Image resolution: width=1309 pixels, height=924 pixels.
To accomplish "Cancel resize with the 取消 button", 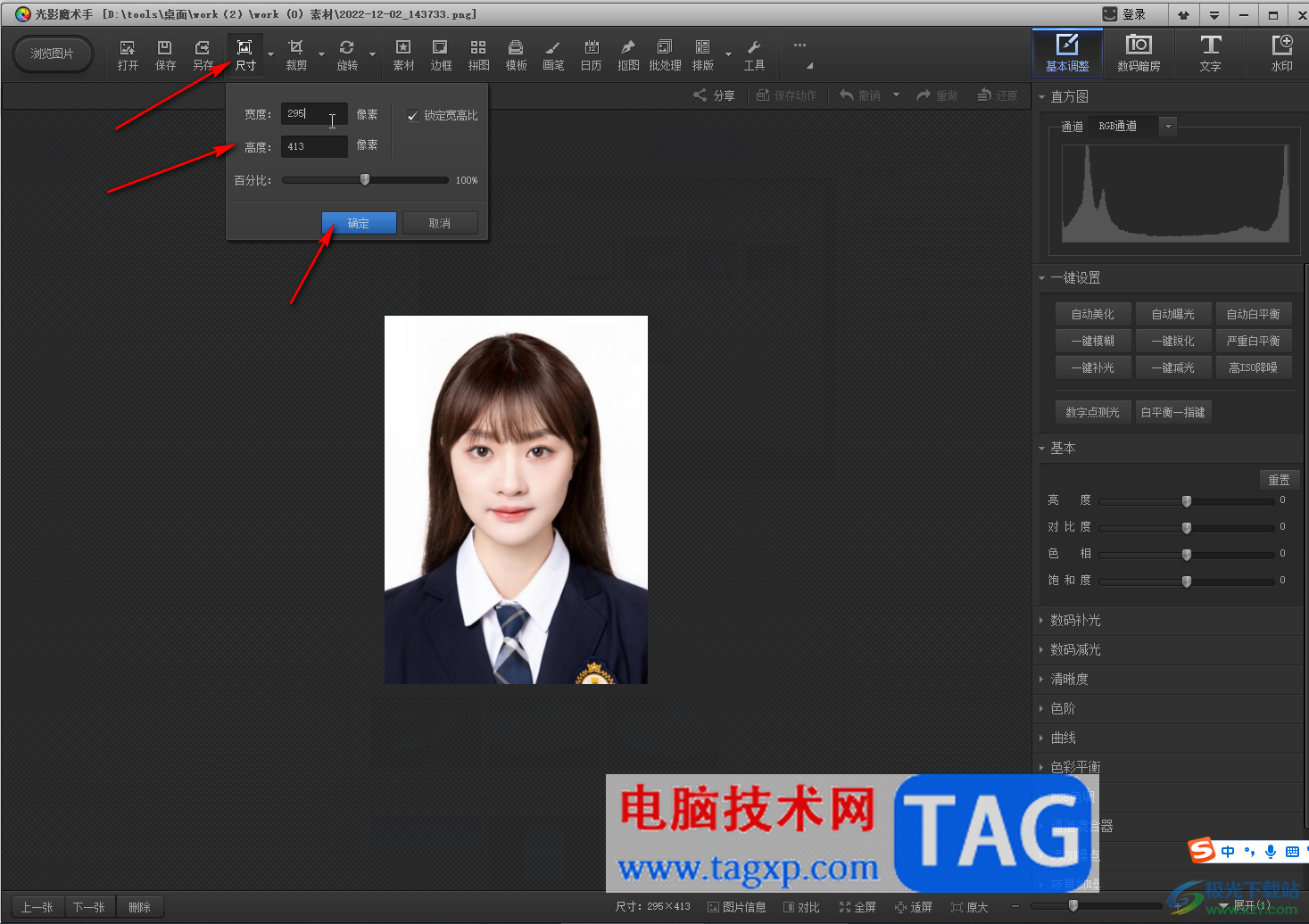I will point(440,223).
